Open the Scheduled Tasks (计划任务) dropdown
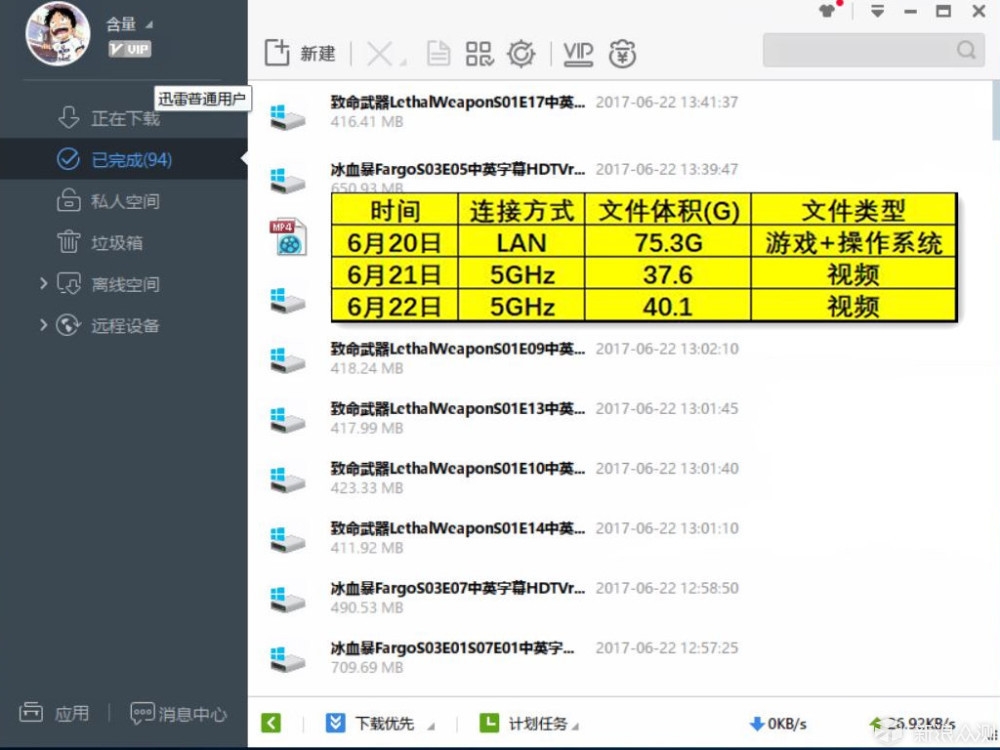Viewport: 1000px width, 750px height. [529, 723]
